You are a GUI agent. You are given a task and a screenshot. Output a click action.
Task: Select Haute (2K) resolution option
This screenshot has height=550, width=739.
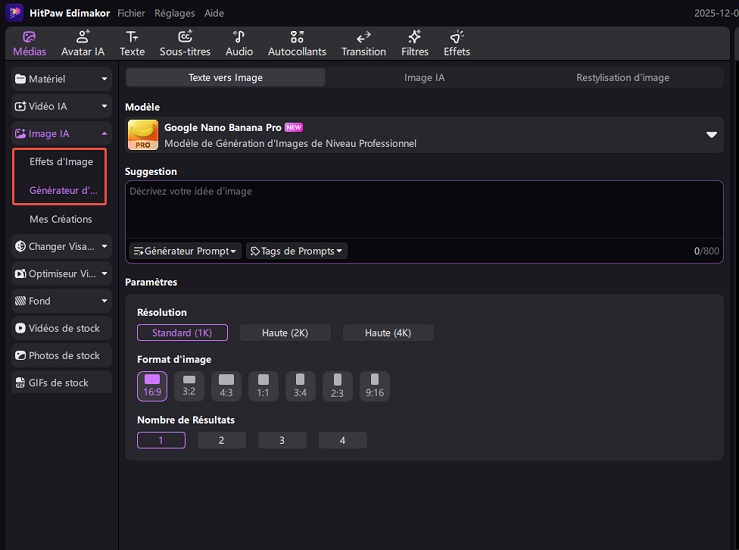[285, 333]
